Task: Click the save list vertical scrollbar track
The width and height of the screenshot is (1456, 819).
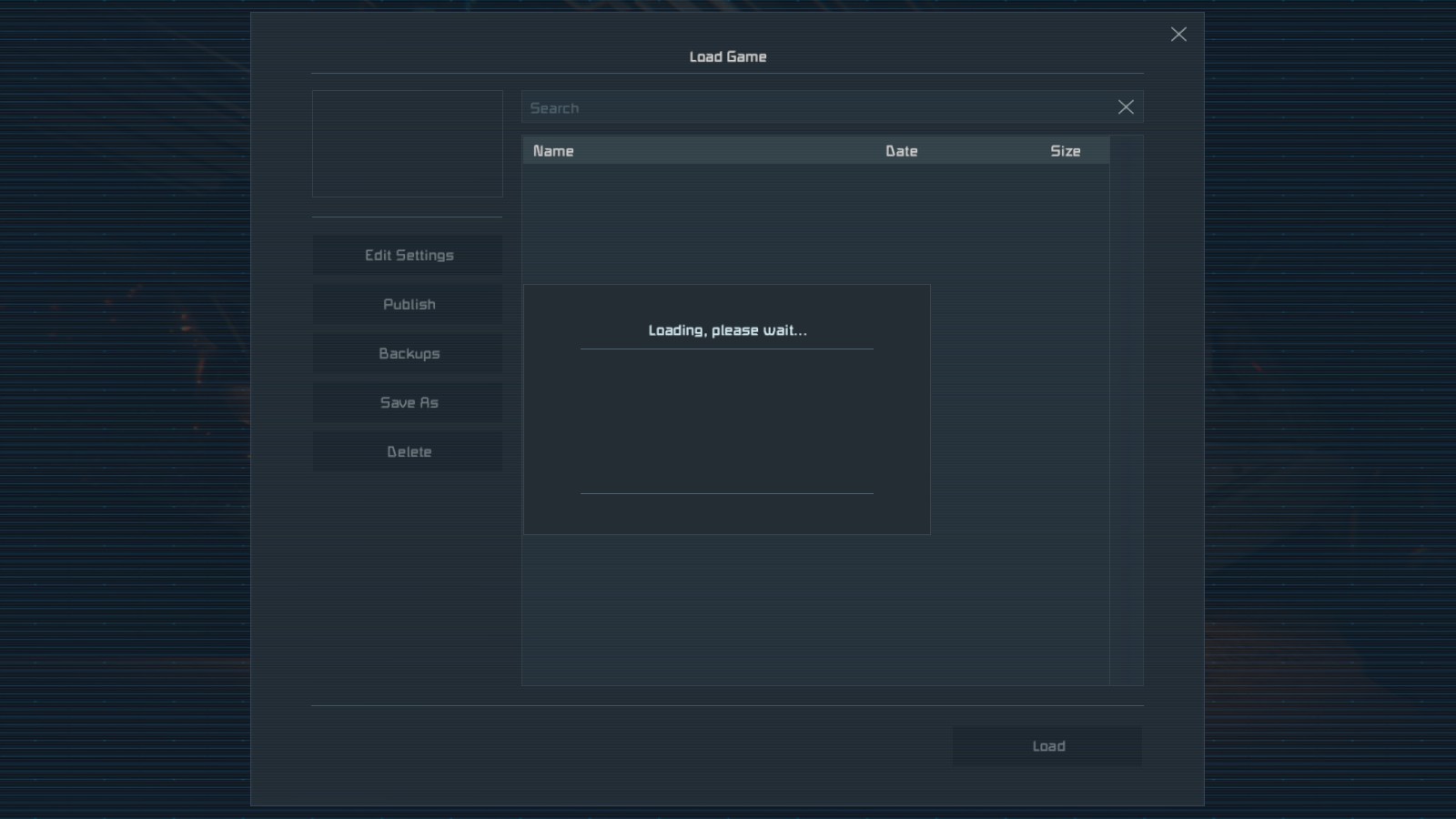Action: click(1127, 409)
